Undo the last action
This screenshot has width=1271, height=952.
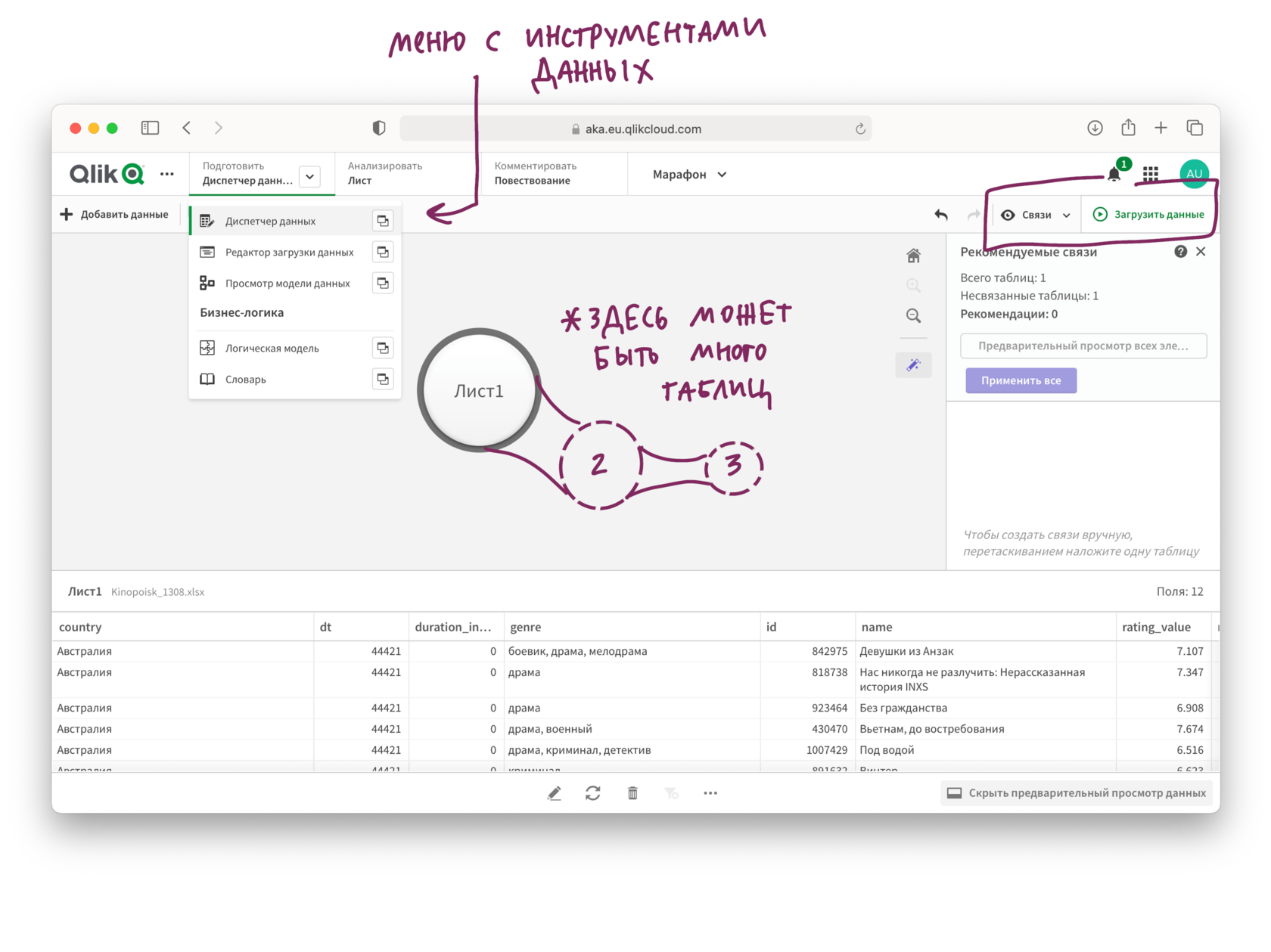click(941, 215)
